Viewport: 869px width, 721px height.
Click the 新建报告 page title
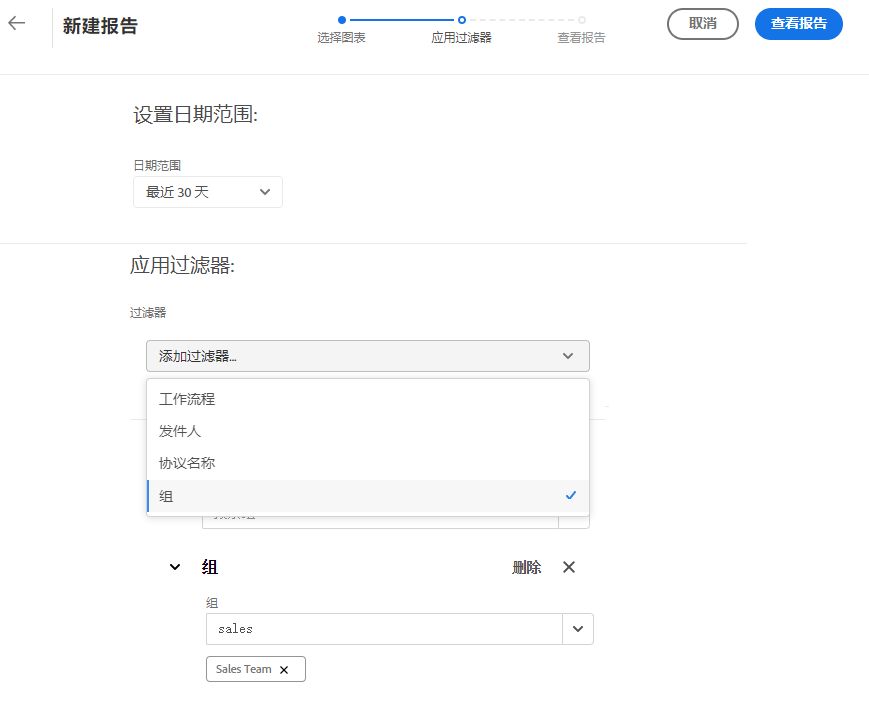pyautogui.click(x=100, y=26)
